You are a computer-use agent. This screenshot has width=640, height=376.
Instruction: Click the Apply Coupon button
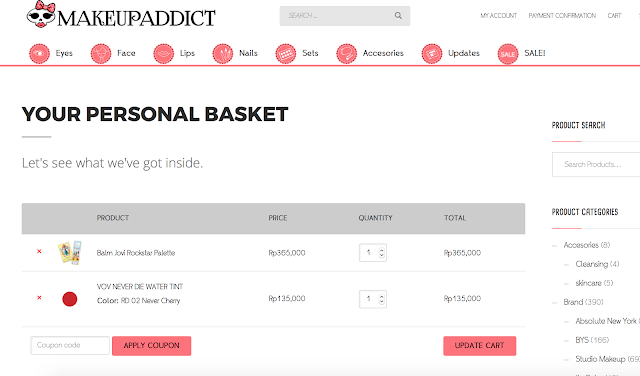(x=151, y=346)
